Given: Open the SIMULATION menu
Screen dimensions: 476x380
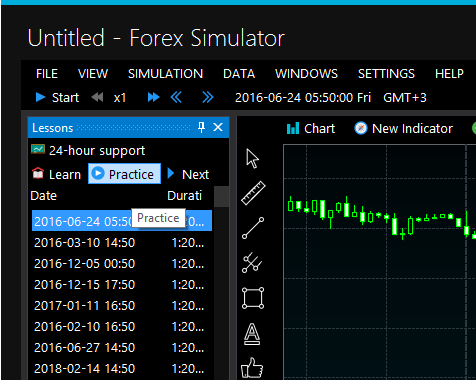Looking at the screenshot, I should [165, 74].
